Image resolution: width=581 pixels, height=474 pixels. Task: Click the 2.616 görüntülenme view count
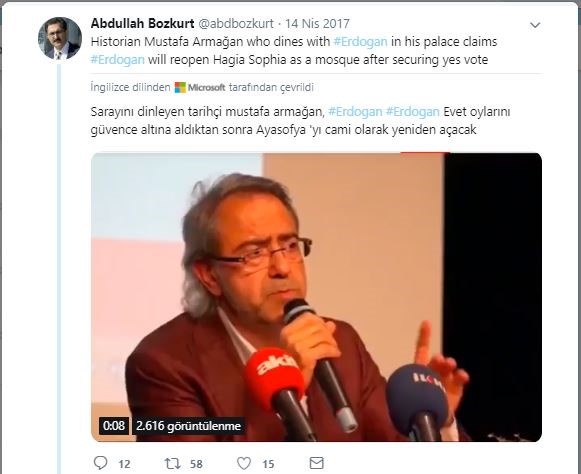point(188,425)
